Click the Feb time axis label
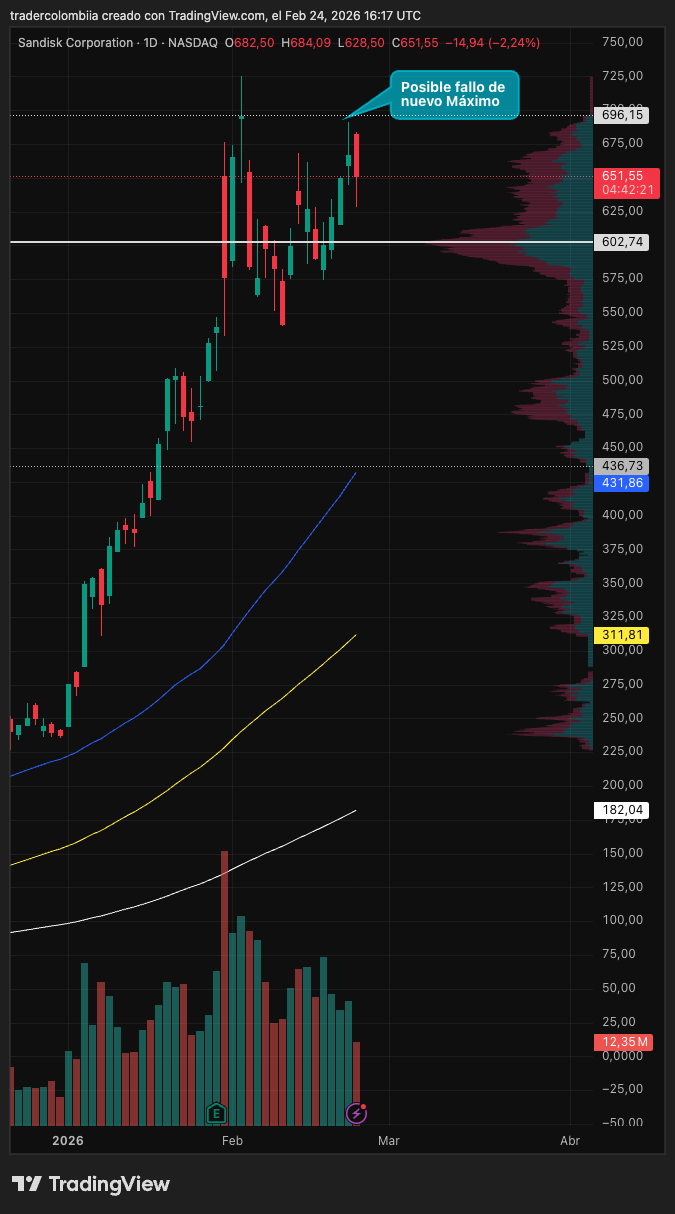The width and height of the screenshot is (675, 1214). 232,1141
